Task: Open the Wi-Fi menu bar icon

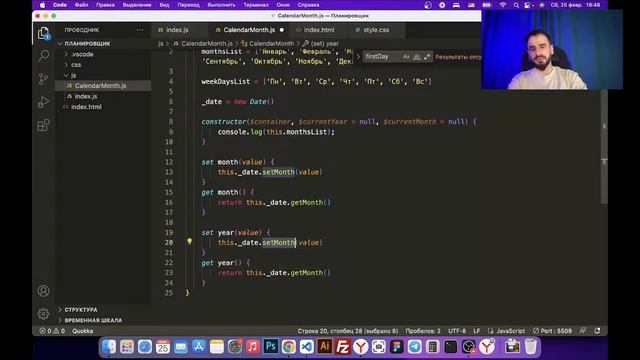Action: coord(503,5)
